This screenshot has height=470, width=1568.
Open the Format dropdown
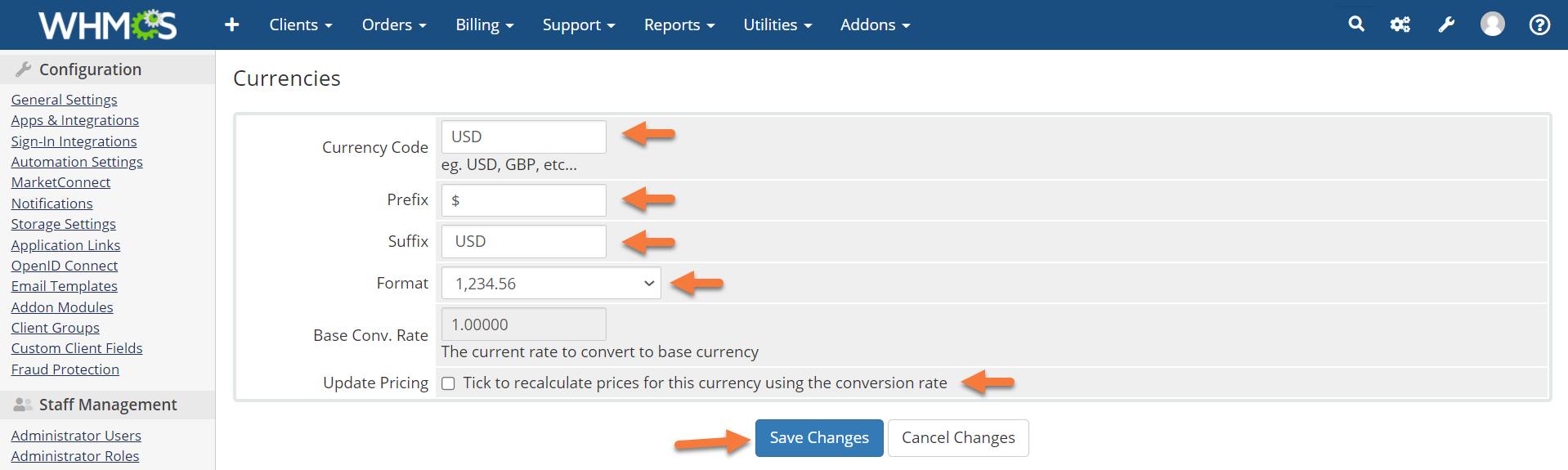[x=551, y=284]
